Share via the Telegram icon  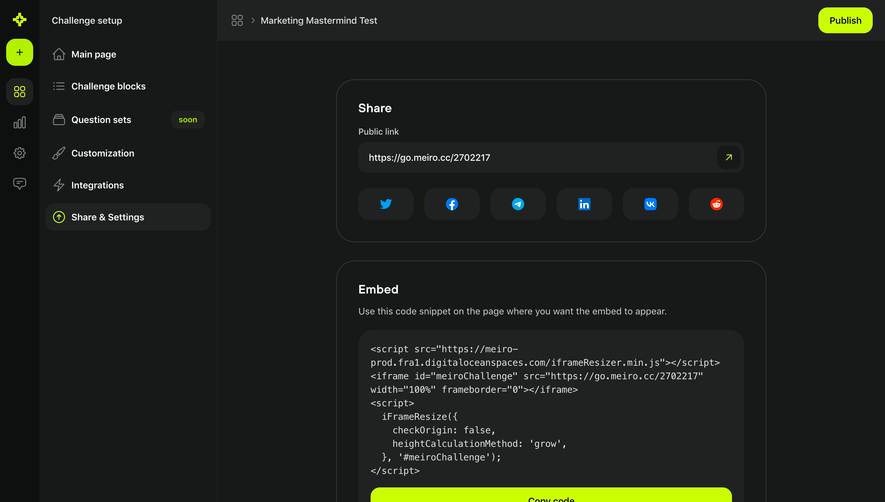tap(518, 204)
